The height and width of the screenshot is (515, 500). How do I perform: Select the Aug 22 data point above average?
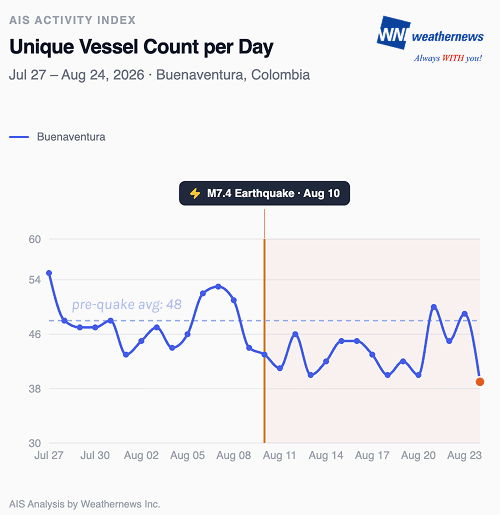[464, 313]
